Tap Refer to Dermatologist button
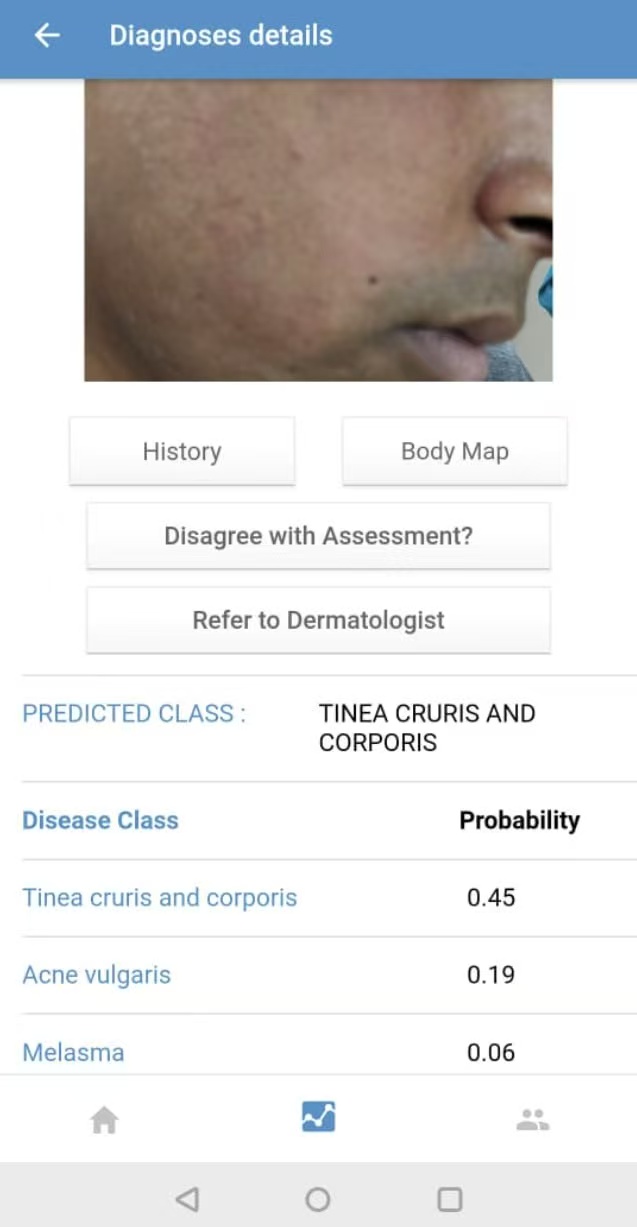Viewport: 637px width, 1227px height. tap(318, 620)
